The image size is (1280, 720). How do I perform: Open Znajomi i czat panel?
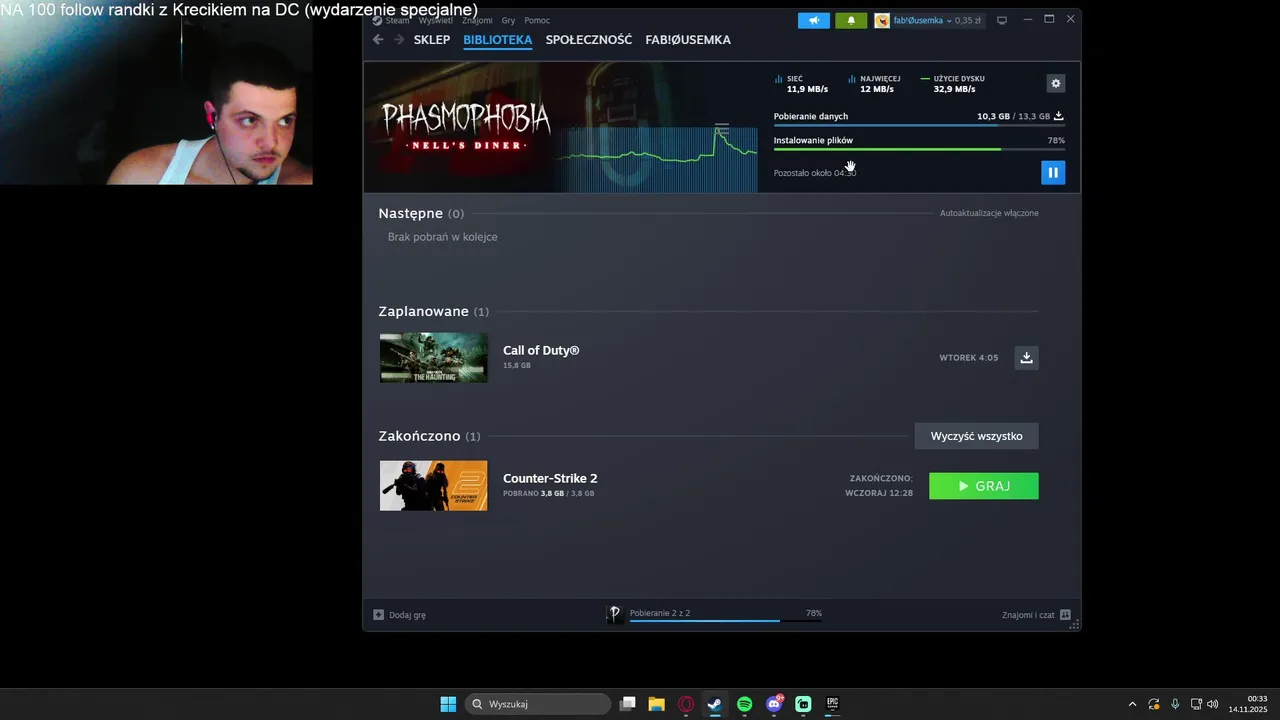(1036, 615)
